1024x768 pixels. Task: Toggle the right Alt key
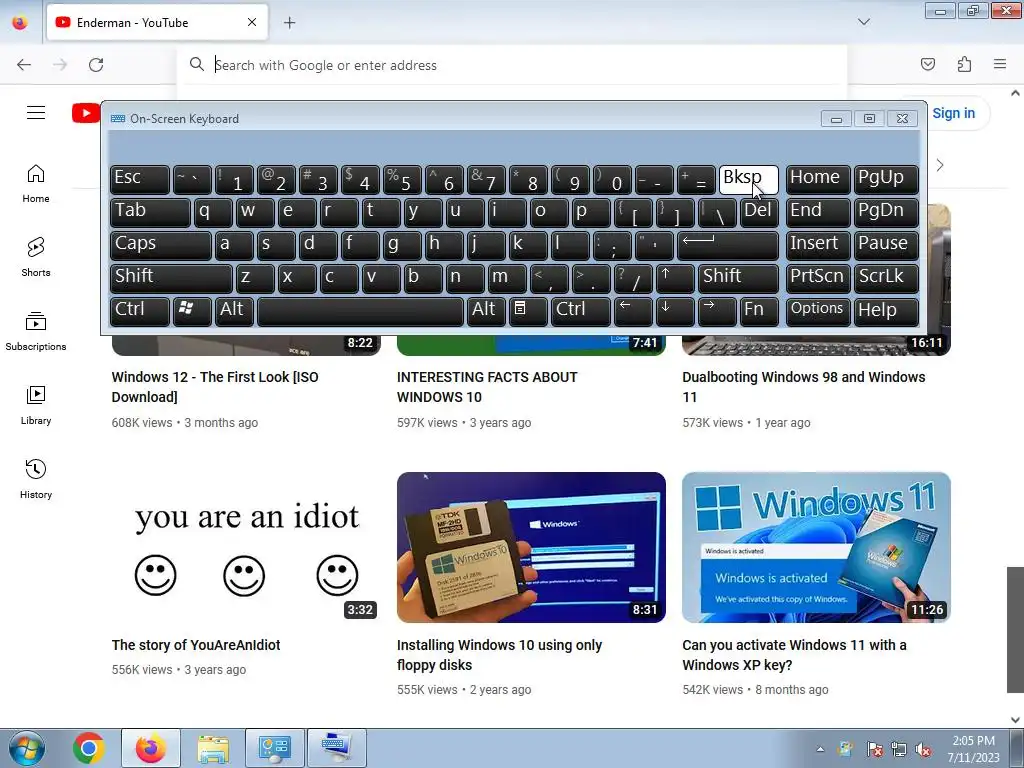(486, 312)
